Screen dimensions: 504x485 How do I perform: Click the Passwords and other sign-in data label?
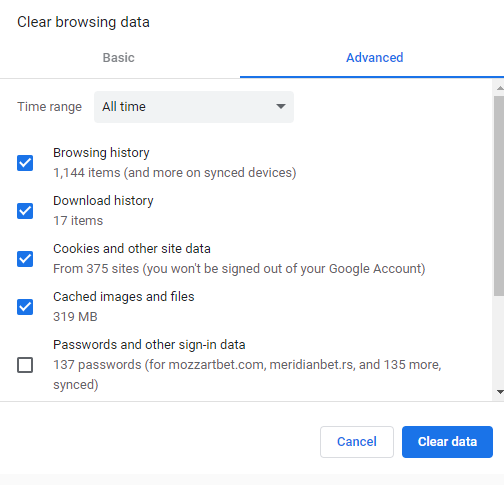pyautogui.click(x=149, y=345)
